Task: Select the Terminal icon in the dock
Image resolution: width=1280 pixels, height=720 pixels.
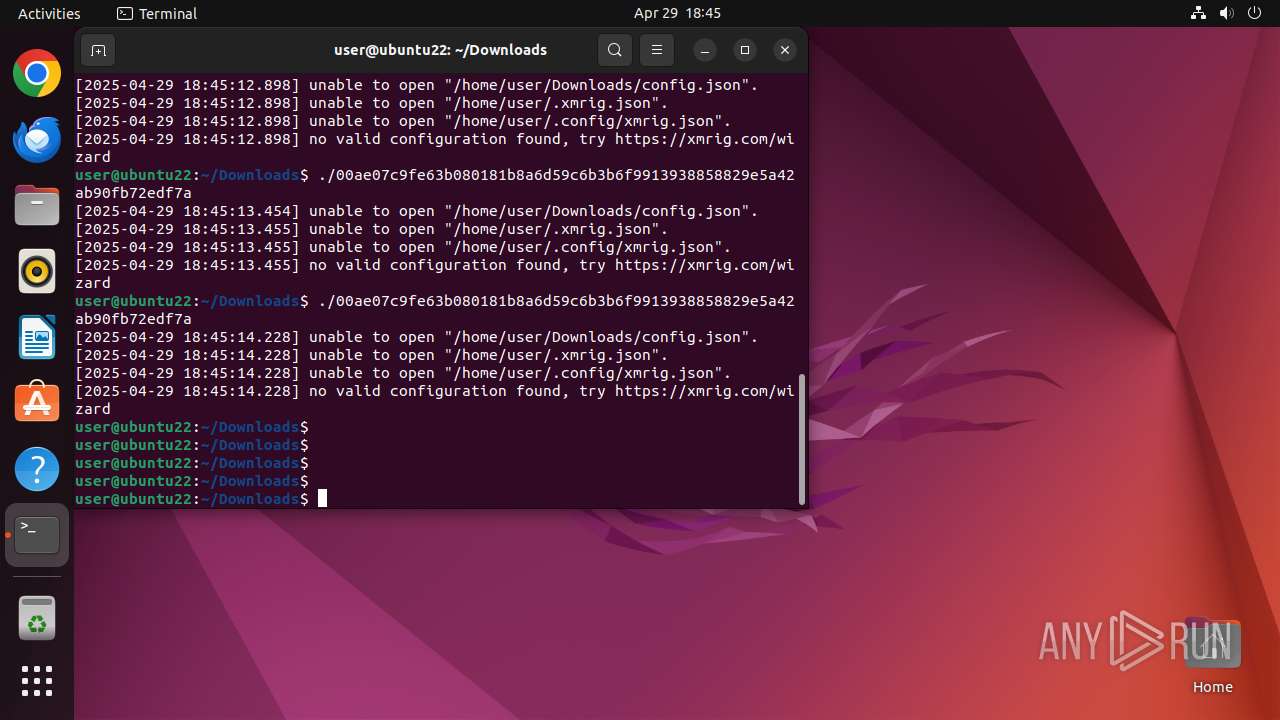Action: click(x=37, y=535)
